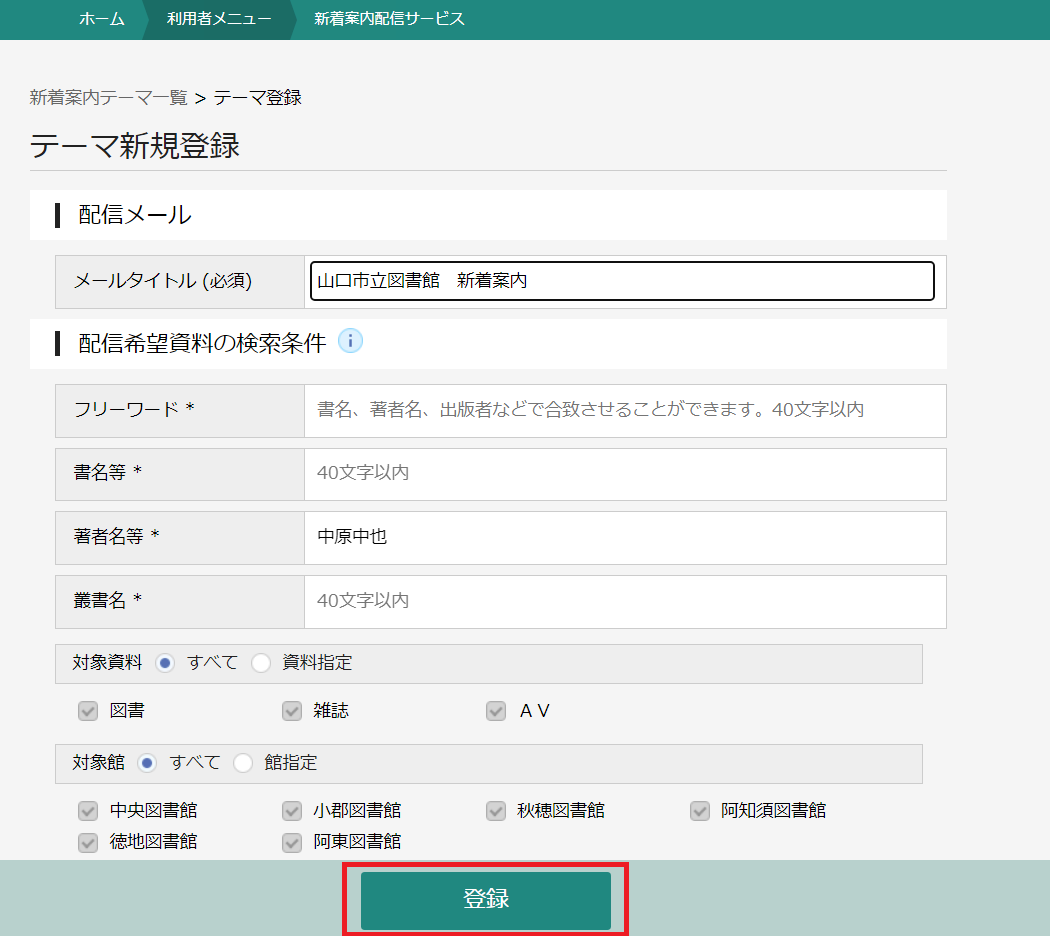Viewport: 1050px width, 936px height.
Task: Click the 書名等 text field
Action: [624, 474]
